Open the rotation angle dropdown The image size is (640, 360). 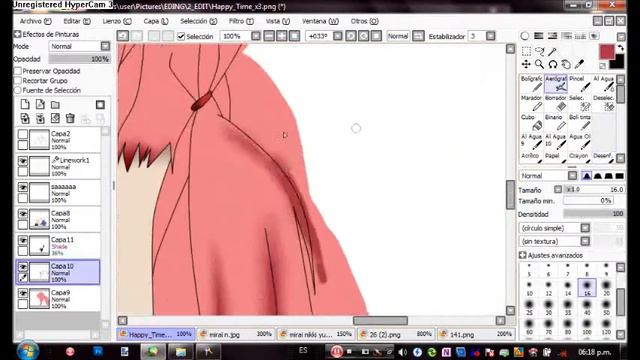338,36
